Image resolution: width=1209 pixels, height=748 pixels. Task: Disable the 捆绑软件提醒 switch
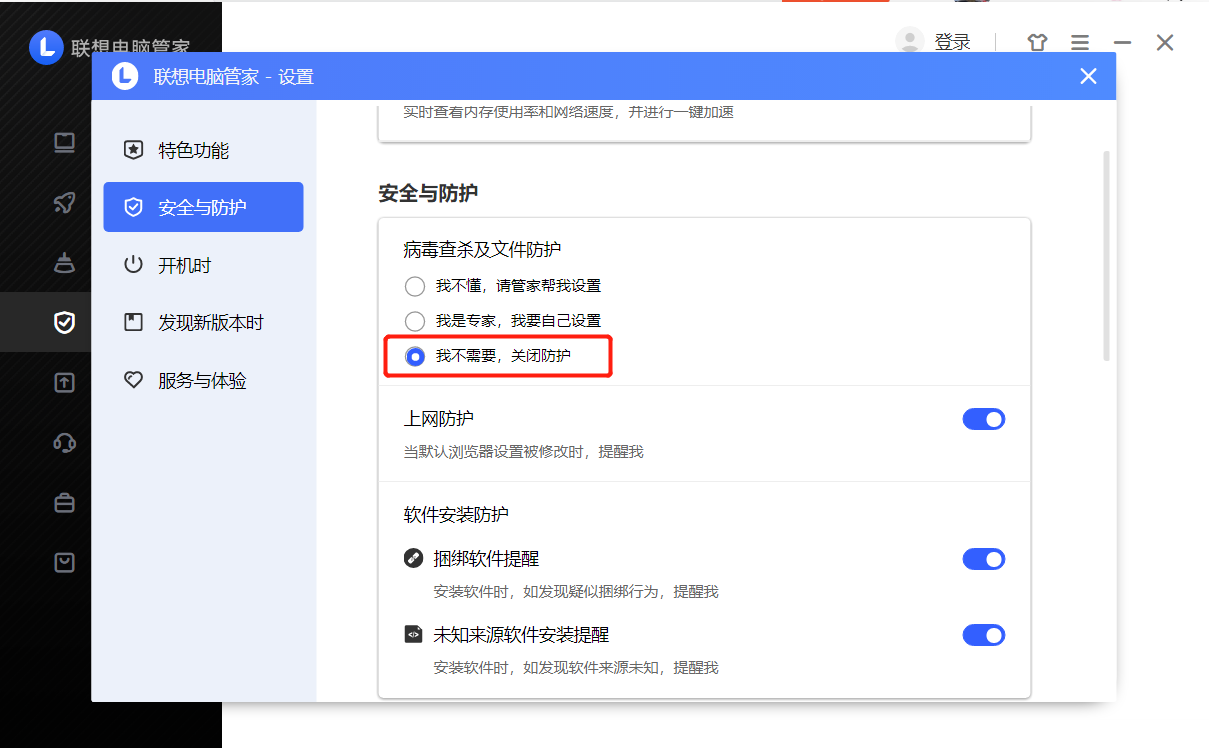tap(983, 559)
